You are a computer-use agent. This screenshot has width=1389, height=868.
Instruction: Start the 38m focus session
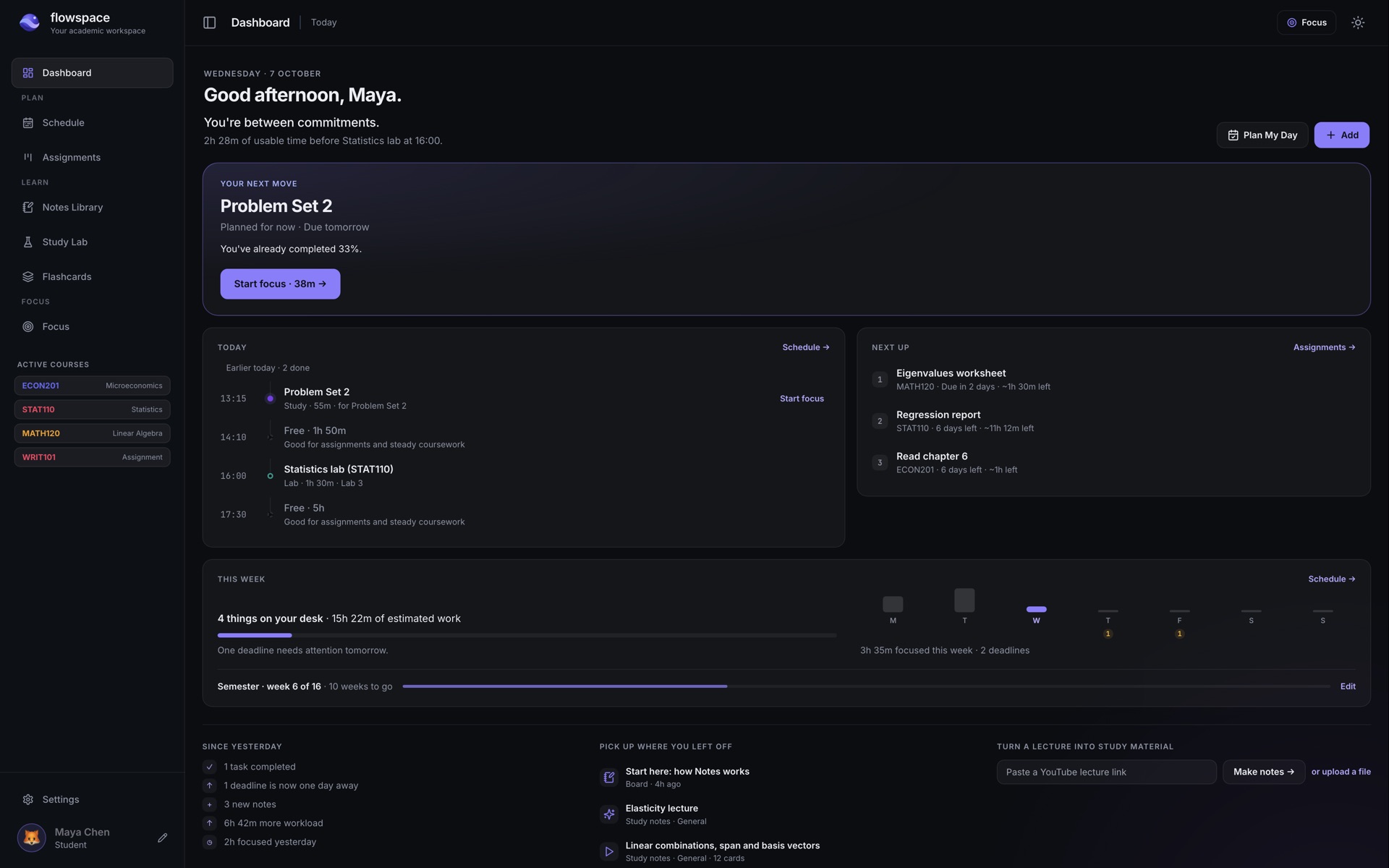(x=280, y=284)
